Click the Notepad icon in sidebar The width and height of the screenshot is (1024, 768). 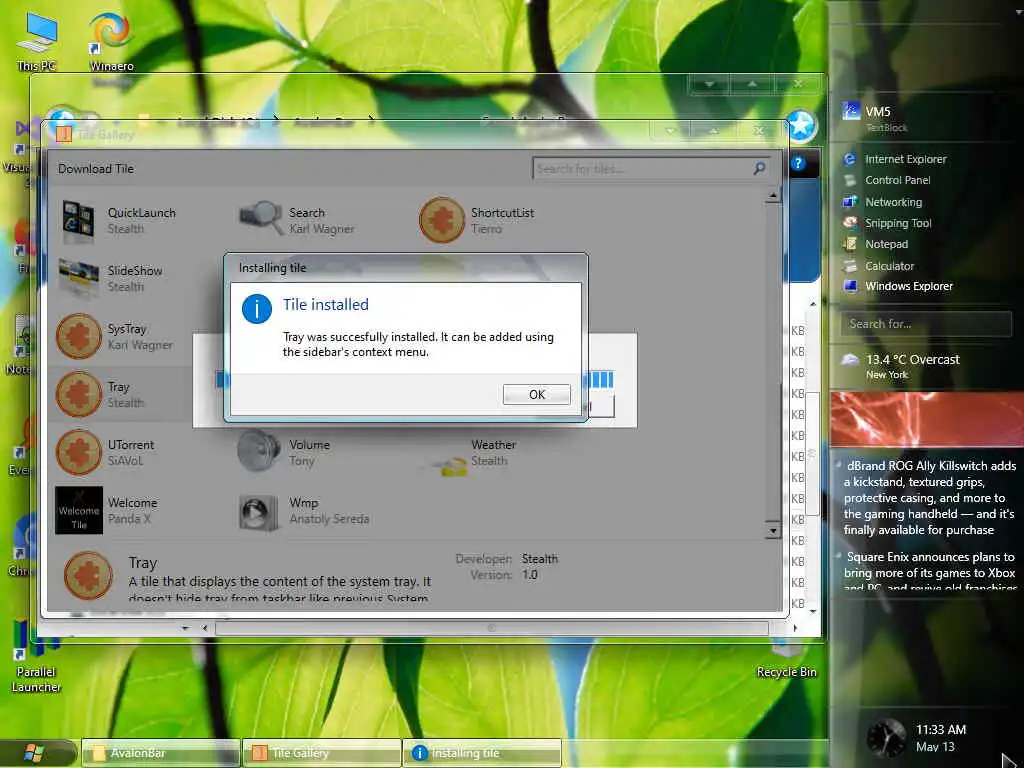tap(850, 244)
